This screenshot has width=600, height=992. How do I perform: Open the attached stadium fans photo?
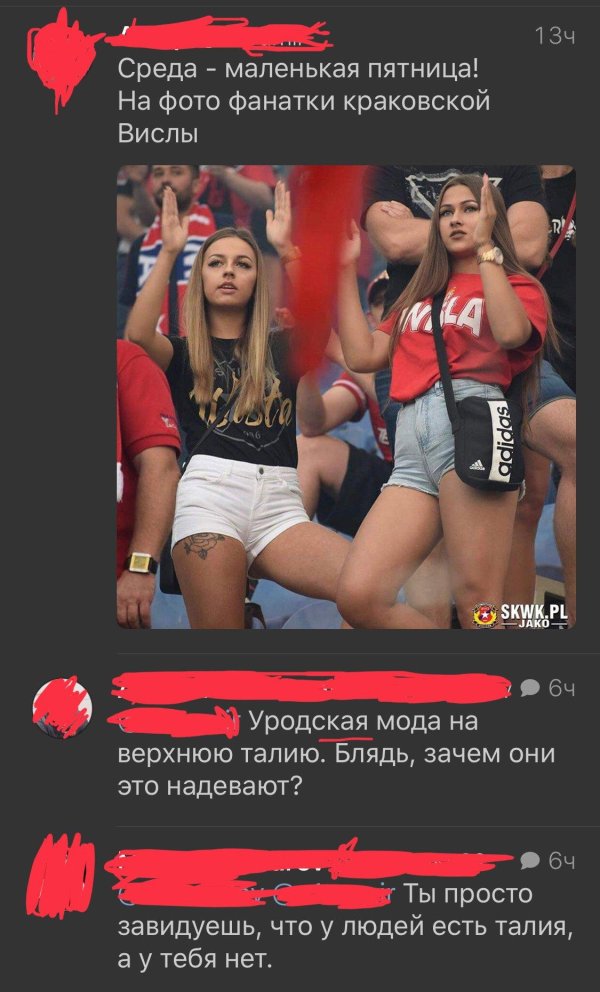click(x=346, y=397)
